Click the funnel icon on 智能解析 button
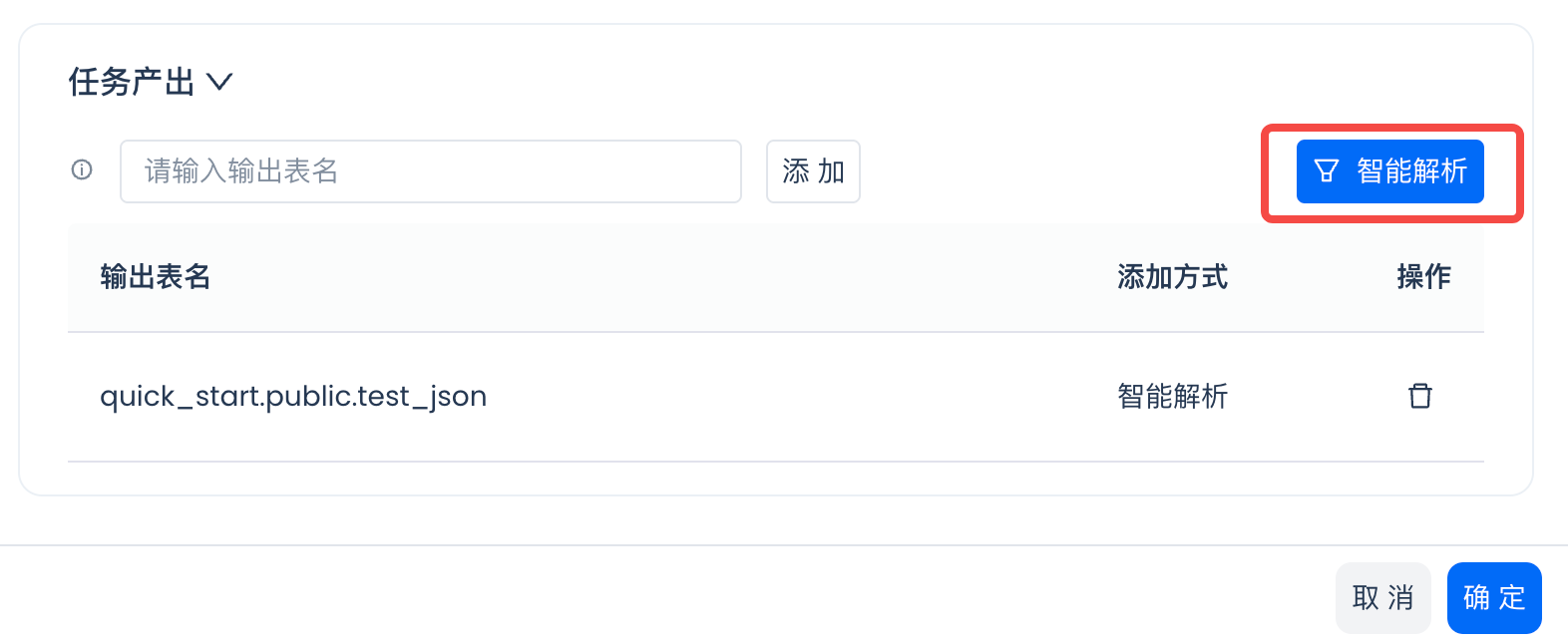Screen dimensions: 1568x644 (x=1326, y=171)
